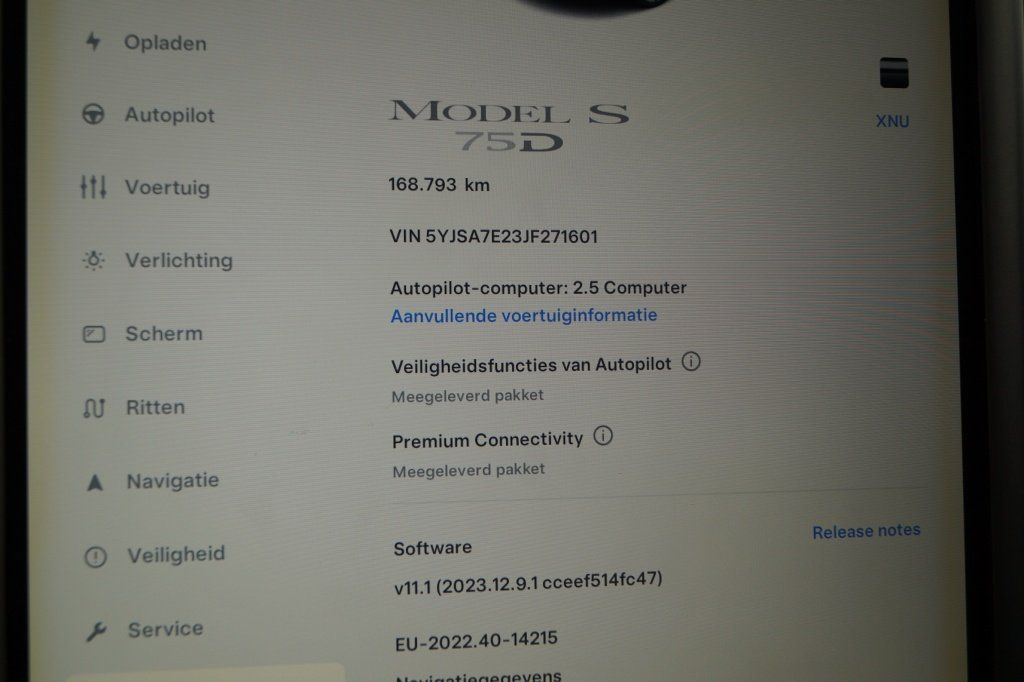
Task: Tap the Opladen lightning bolt icon
Action: tap(93, 42)
